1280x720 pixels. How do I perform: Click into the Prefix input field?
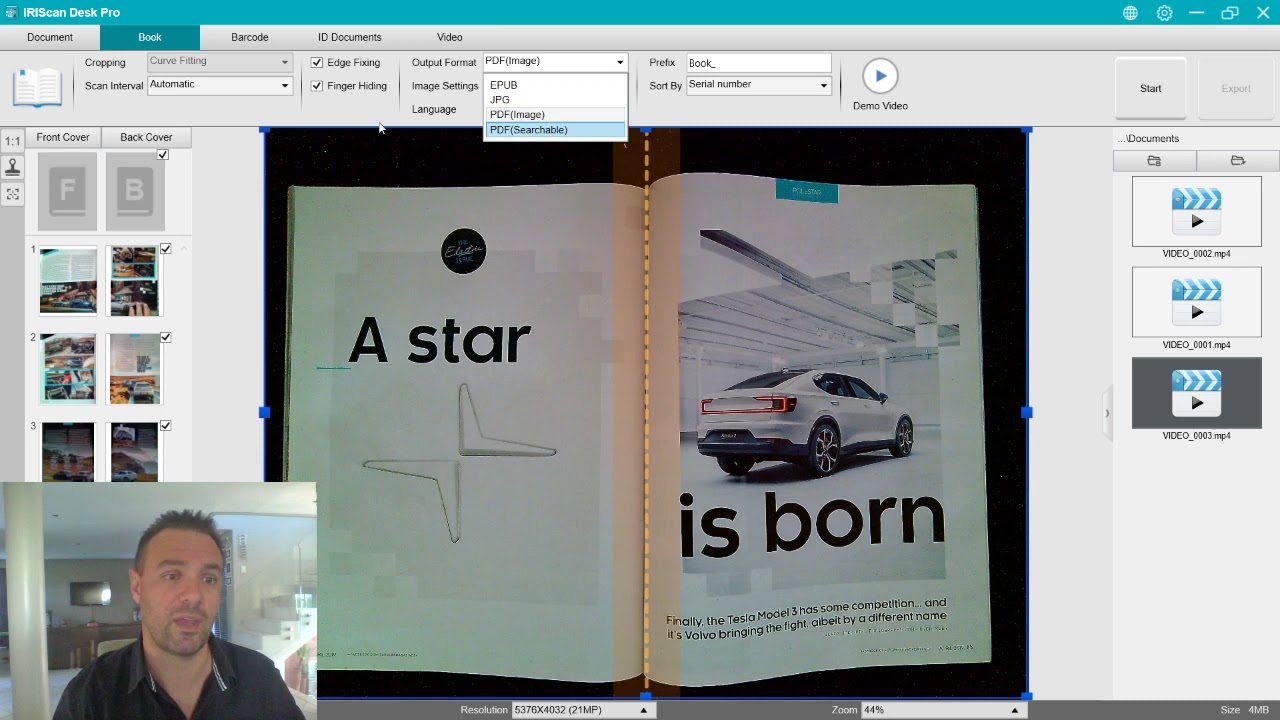[x=758, y=62]
